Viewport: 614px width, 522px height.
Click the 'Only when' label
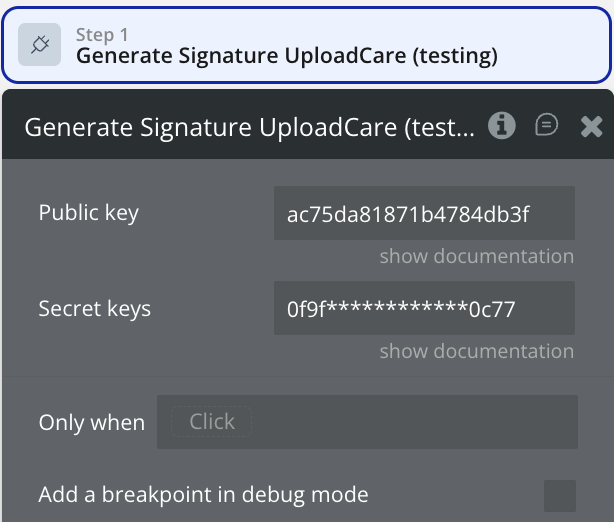[91, 422]
